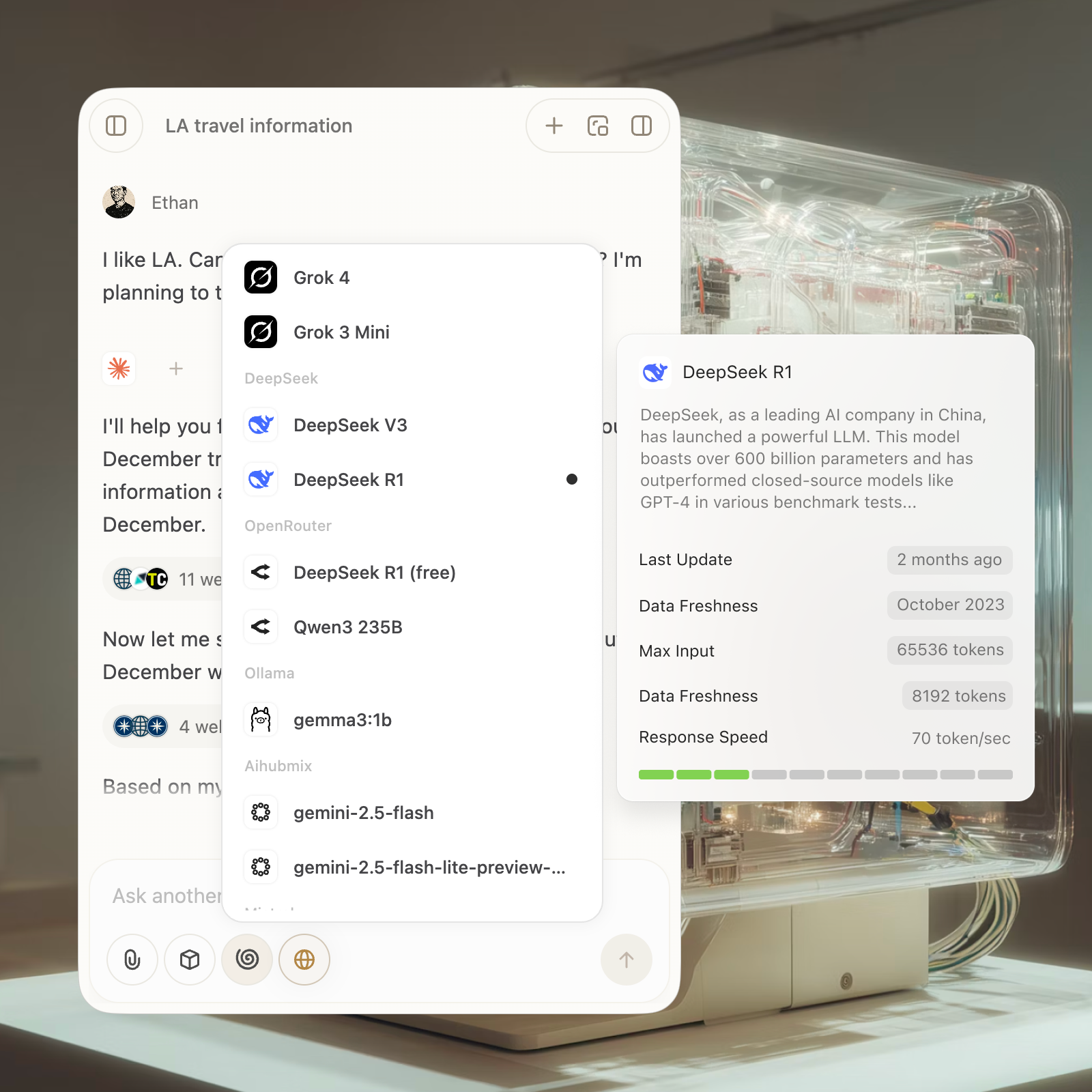
Task: Open the model selector spiral icon
Action: coord(247,960)
